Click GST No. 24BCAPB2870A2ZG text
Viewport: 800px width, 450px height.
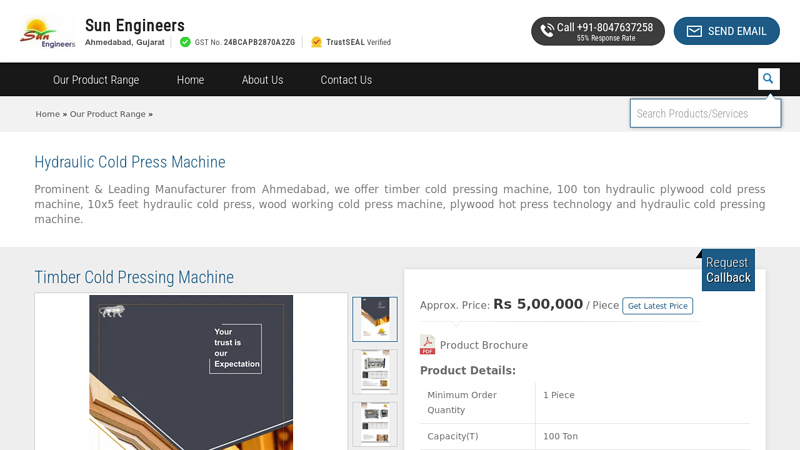coord(245,42)
